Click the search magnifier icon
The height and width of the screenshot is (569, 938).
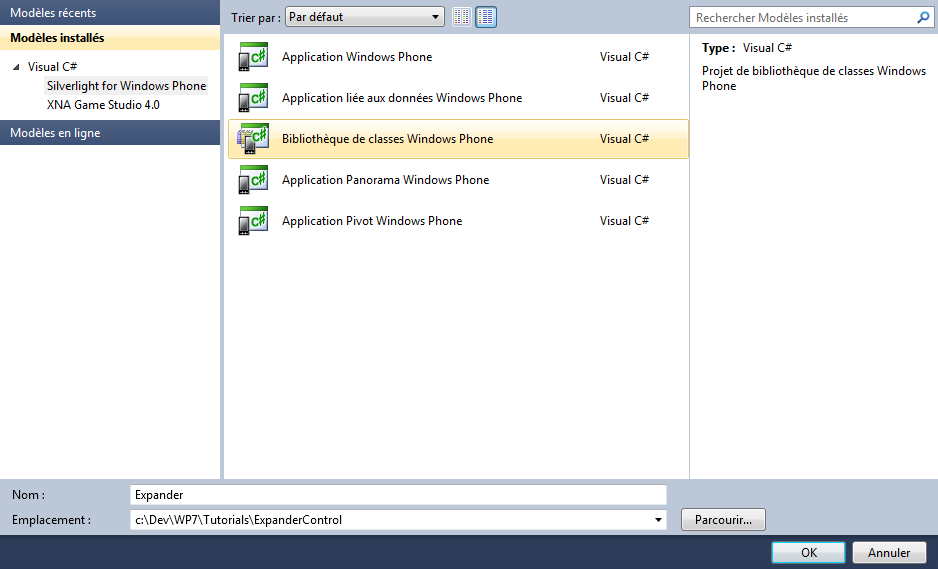click(x=923, y=18)
